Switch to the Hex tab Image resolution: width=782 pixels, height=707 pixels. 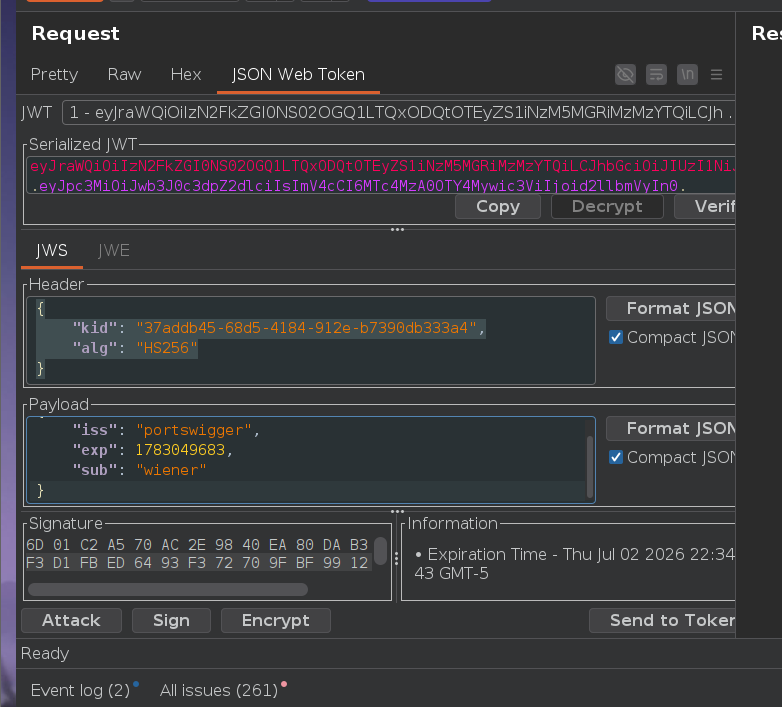(x=186, y=74)
